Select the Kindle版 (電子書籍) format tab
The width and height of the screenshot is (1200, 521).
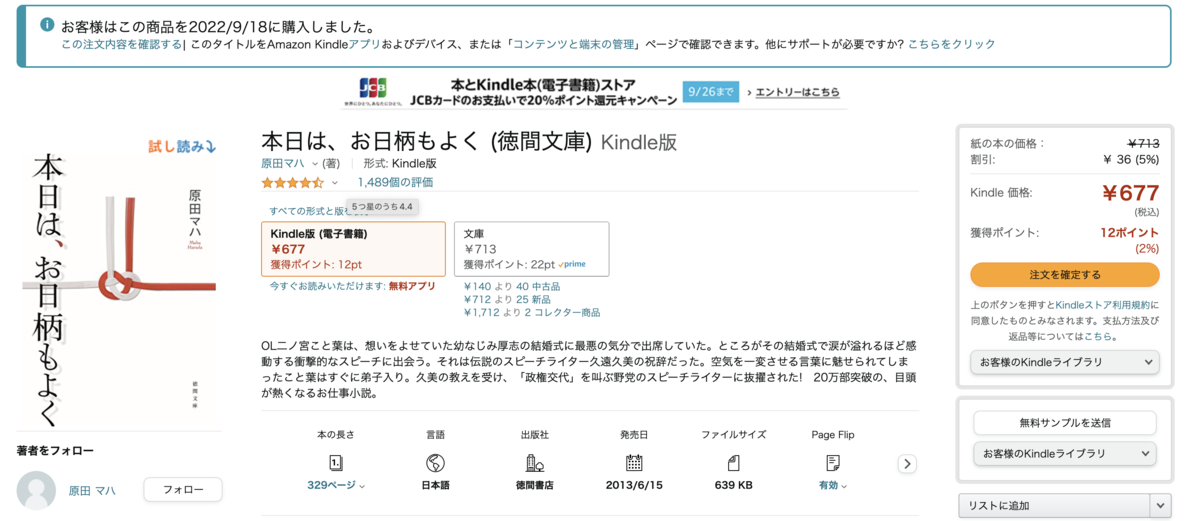[x=353, y=249]
